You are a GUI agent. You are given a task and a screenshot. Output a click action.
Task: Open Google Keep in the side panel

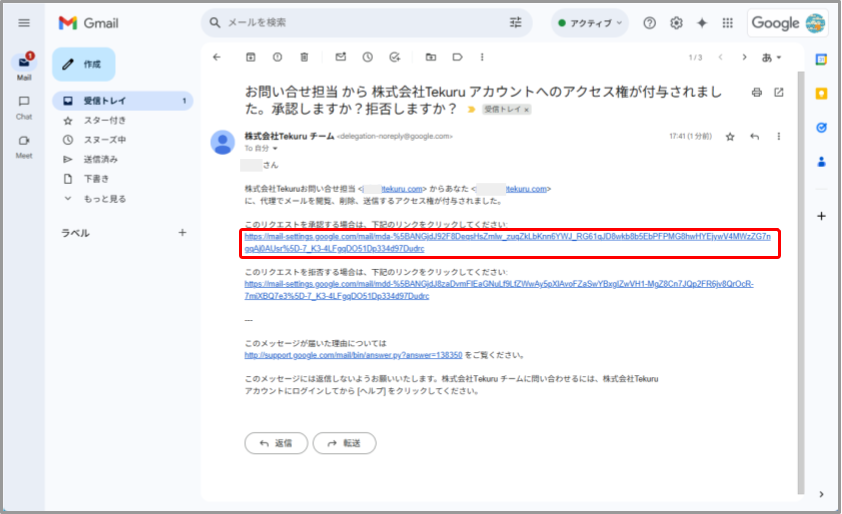click(x=821, y=94)
